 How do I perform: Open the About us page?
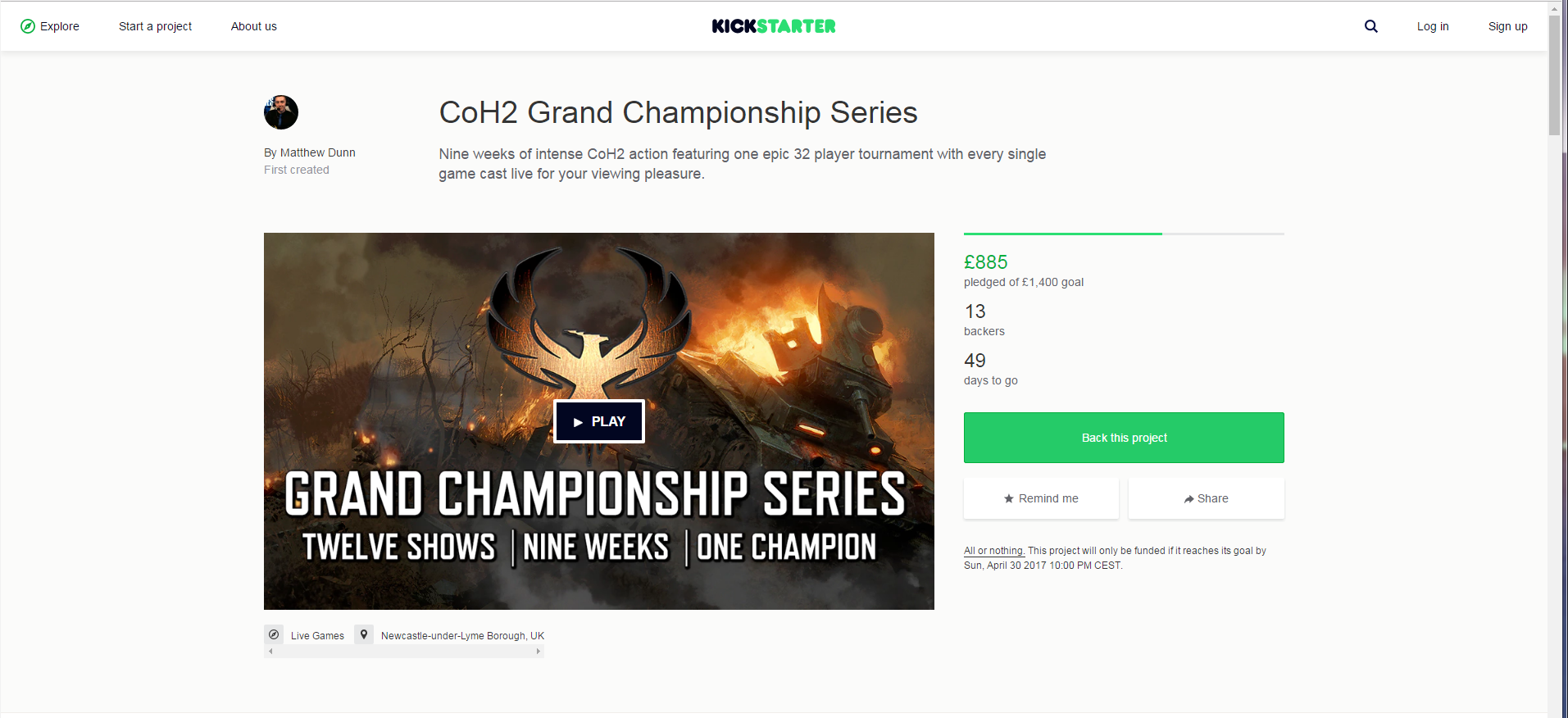pyautogui.click(x=254, y=26)
